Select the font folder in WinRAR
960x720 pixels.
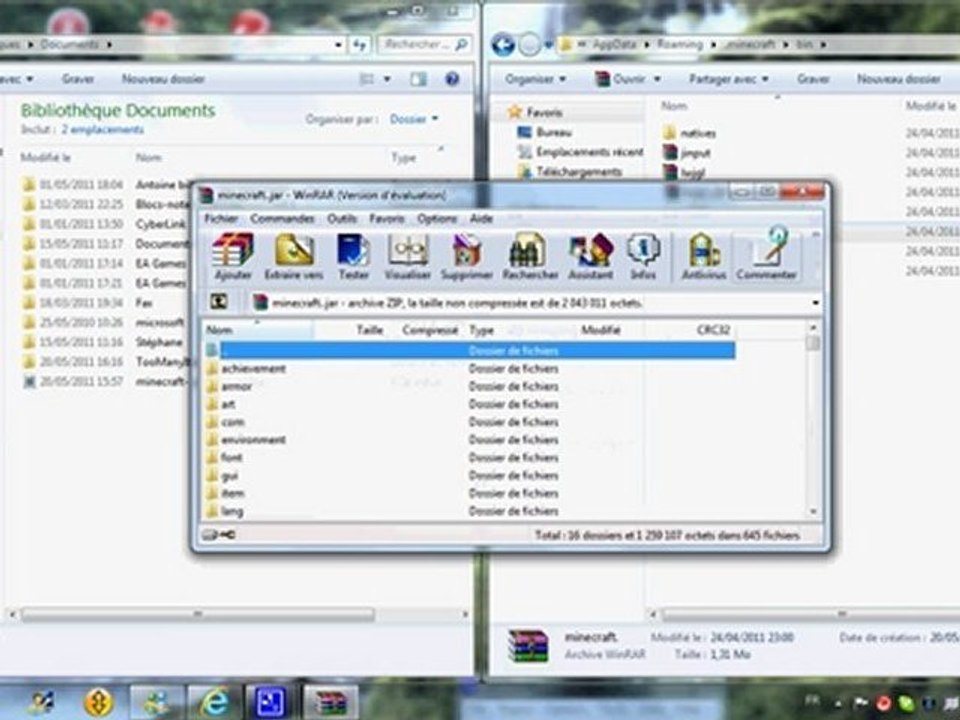pyautogui.click(x=231, y=457)
